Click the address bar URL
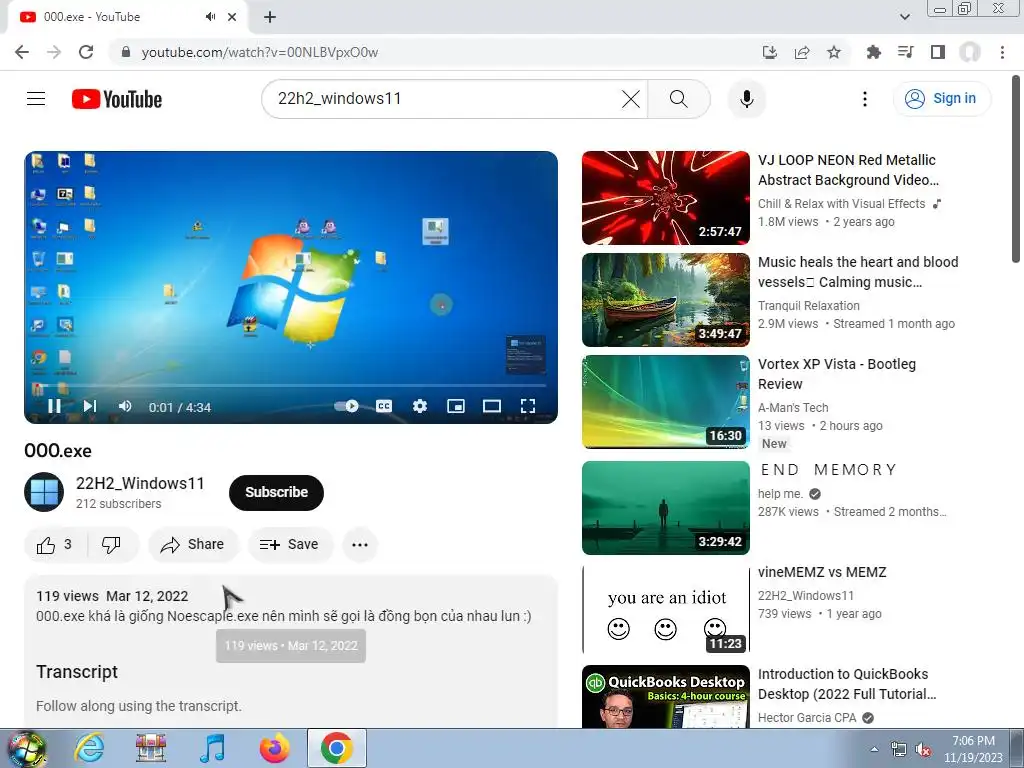 point(259,52)
